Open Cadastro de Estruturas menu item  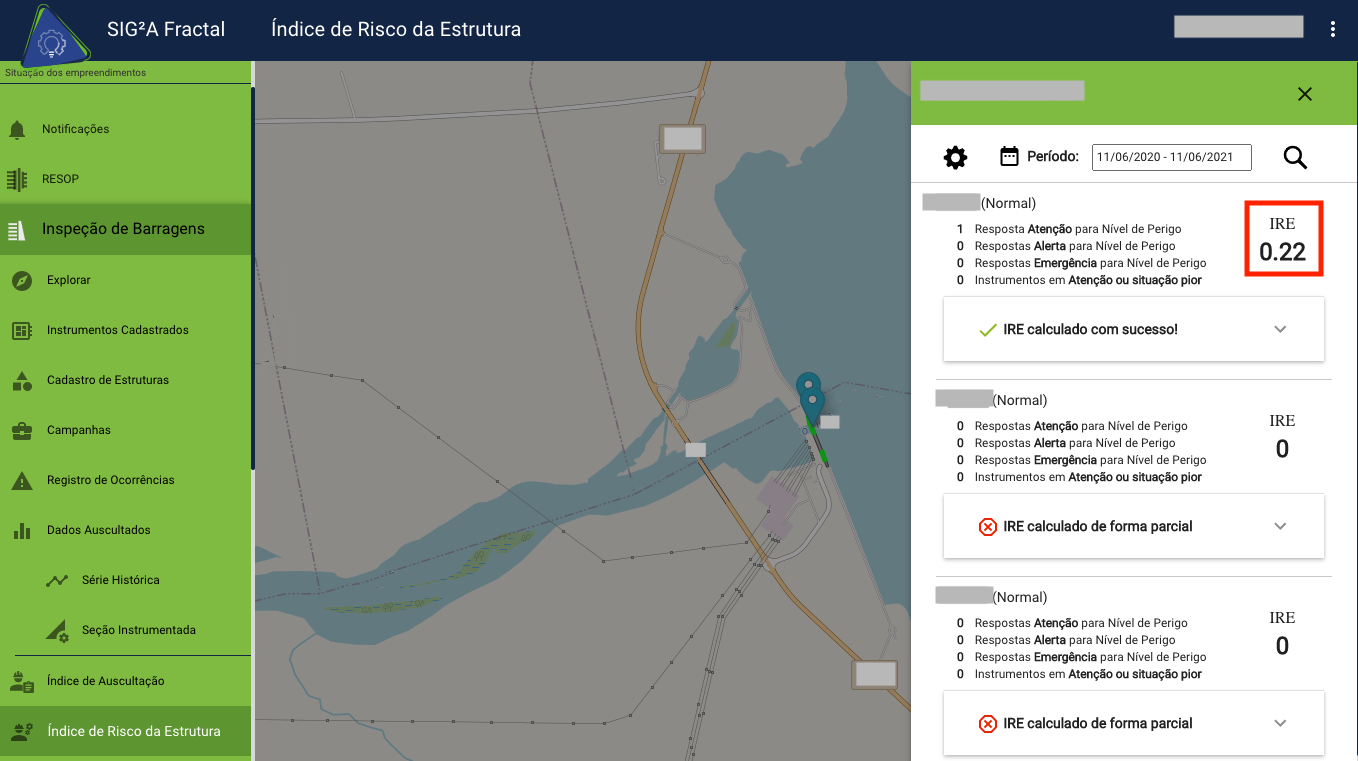(x=125, y=380)
